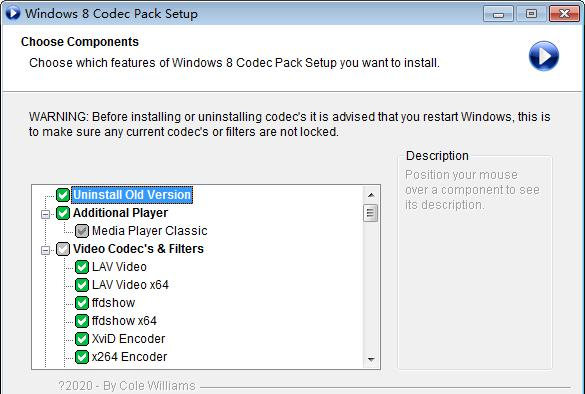Toggle the Video Codec's & Filters checkbox
This screenshot has height=394, width=585.
[63, 249]
